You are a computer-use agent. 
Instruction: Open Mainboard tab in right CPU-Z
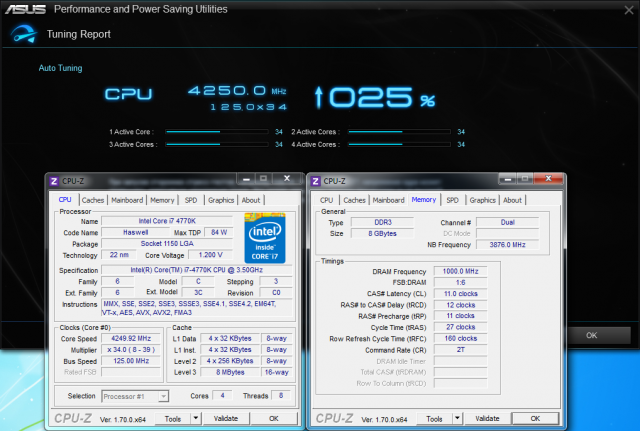pyautogui.click(x=389, y=200)
